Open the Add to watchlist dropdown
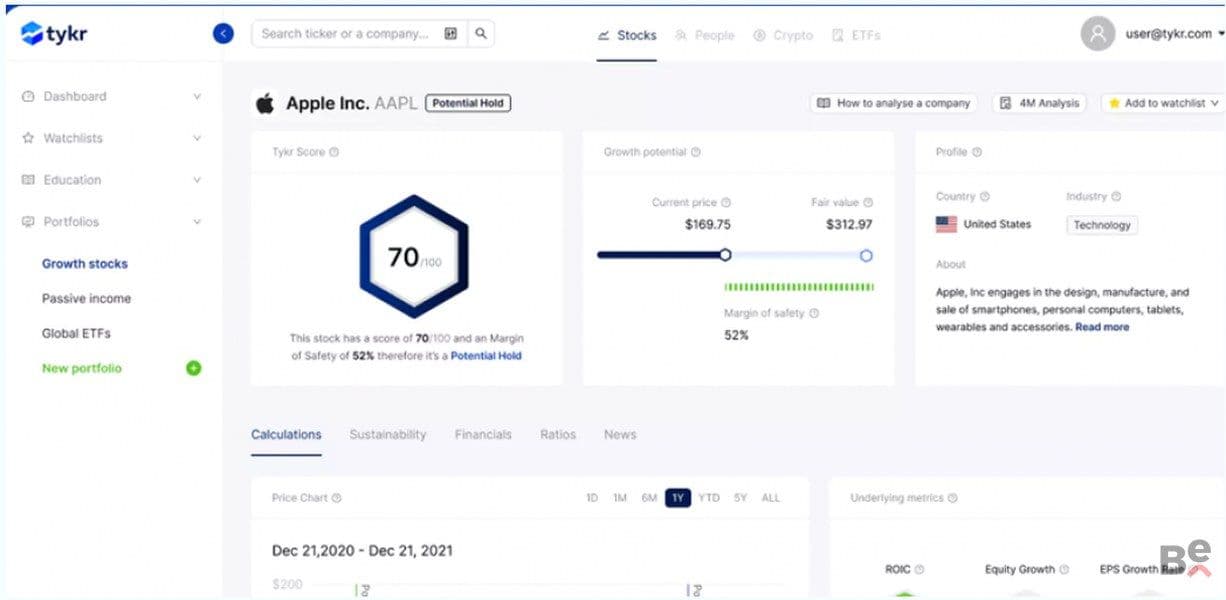The width and height of the screenshot is (1226, 600). point(1162,103)
